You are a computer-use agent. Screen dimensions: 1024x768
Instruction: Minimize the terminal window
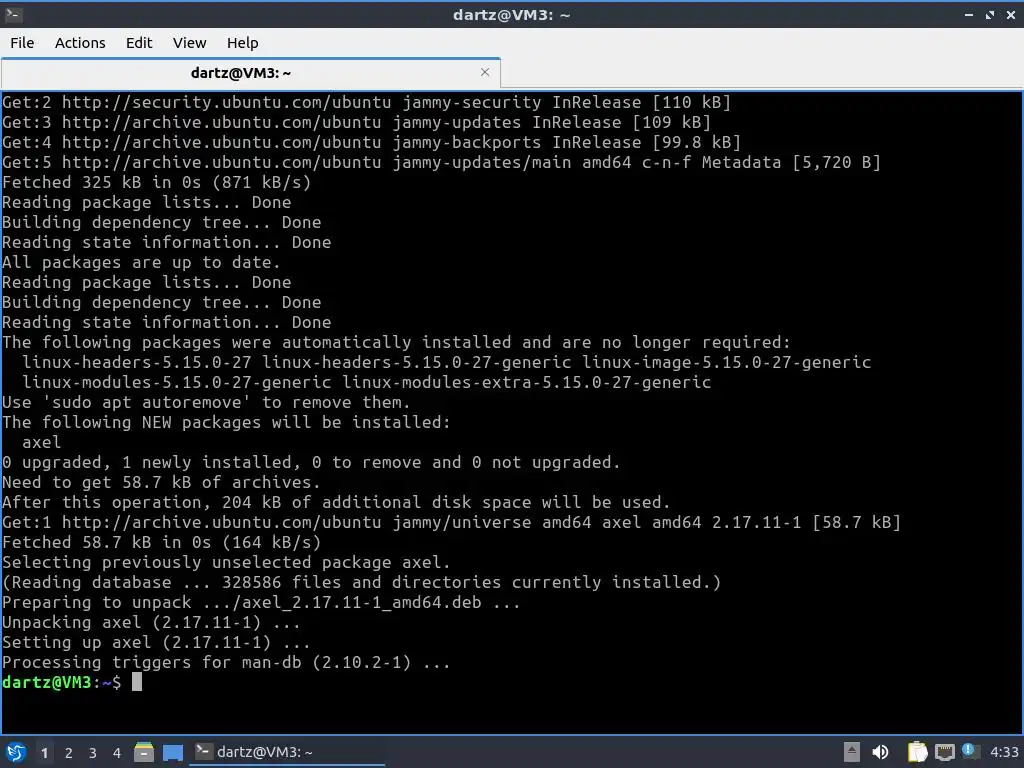point(969,14)
